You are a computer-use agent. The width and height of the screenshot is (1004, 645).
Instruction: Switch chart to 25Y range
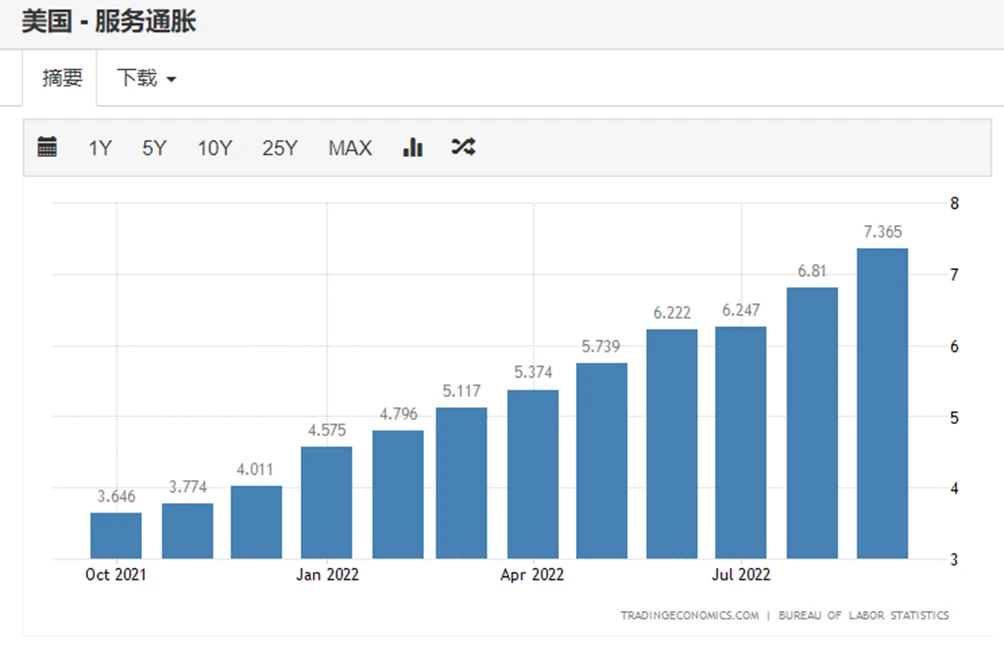[x=280, y=148]
